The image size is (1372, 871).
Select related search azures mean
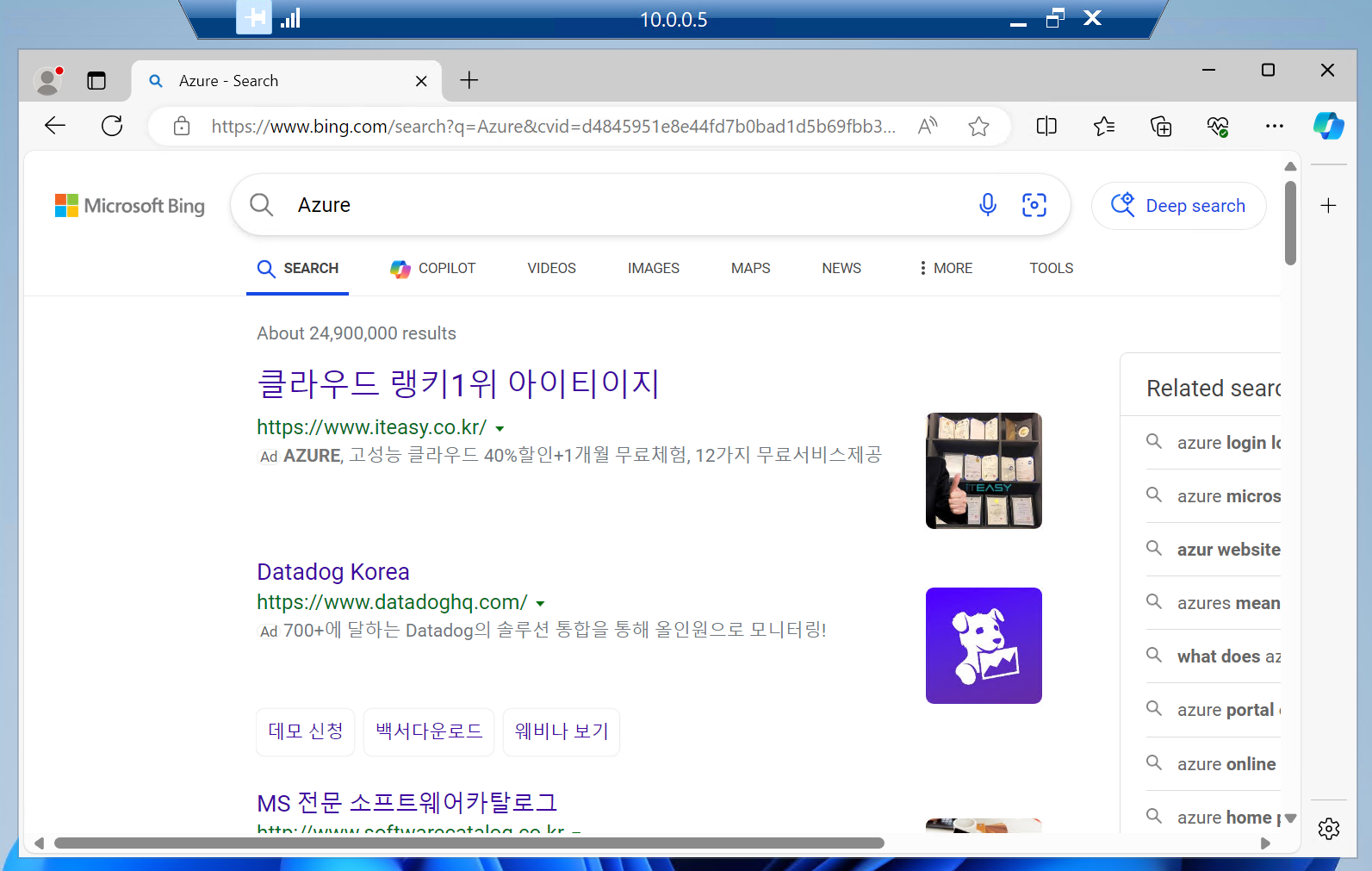tap(1229, 603)
